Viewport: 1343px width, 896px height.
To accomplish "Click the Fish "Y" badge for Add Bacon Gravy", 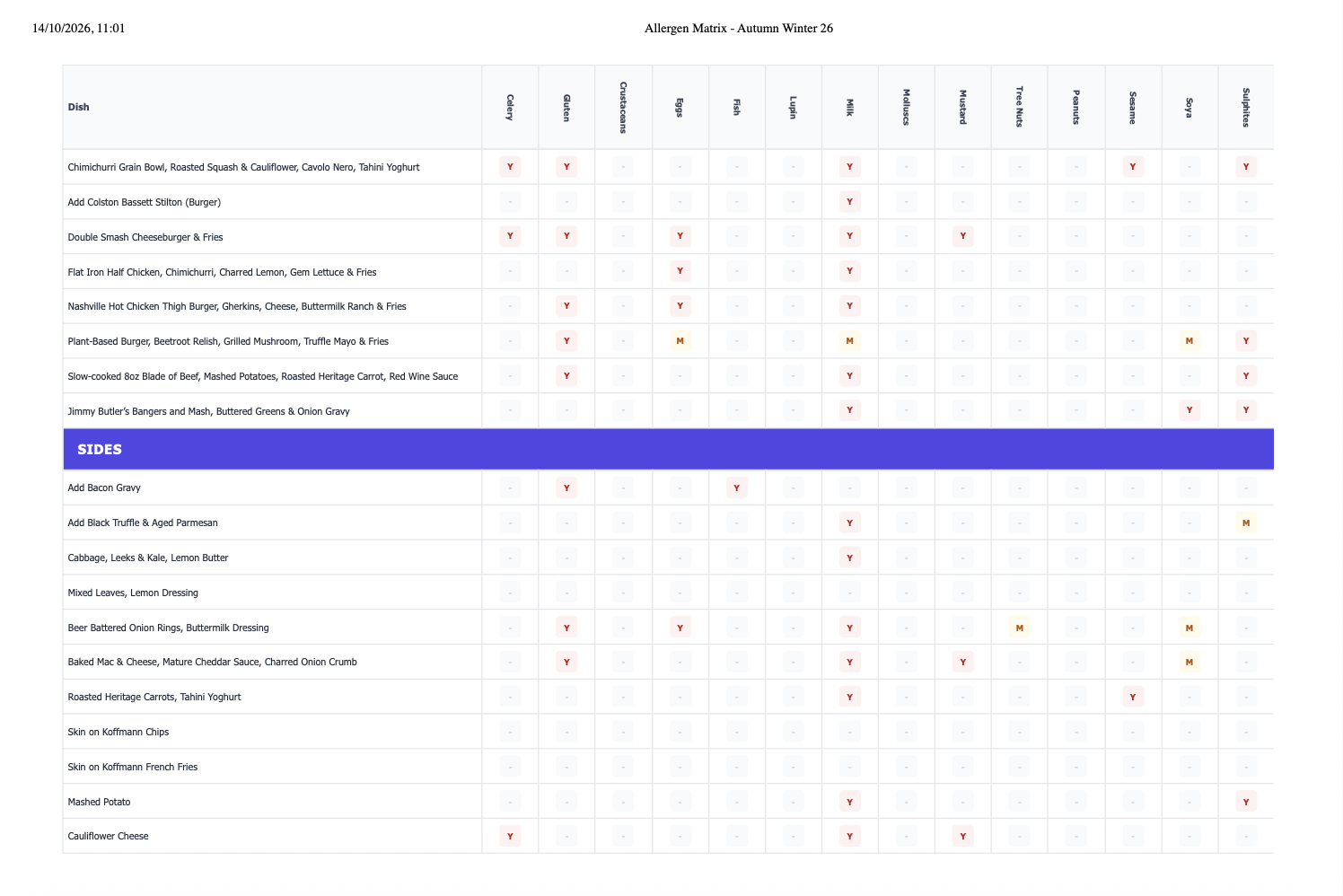I will point(736,488).
